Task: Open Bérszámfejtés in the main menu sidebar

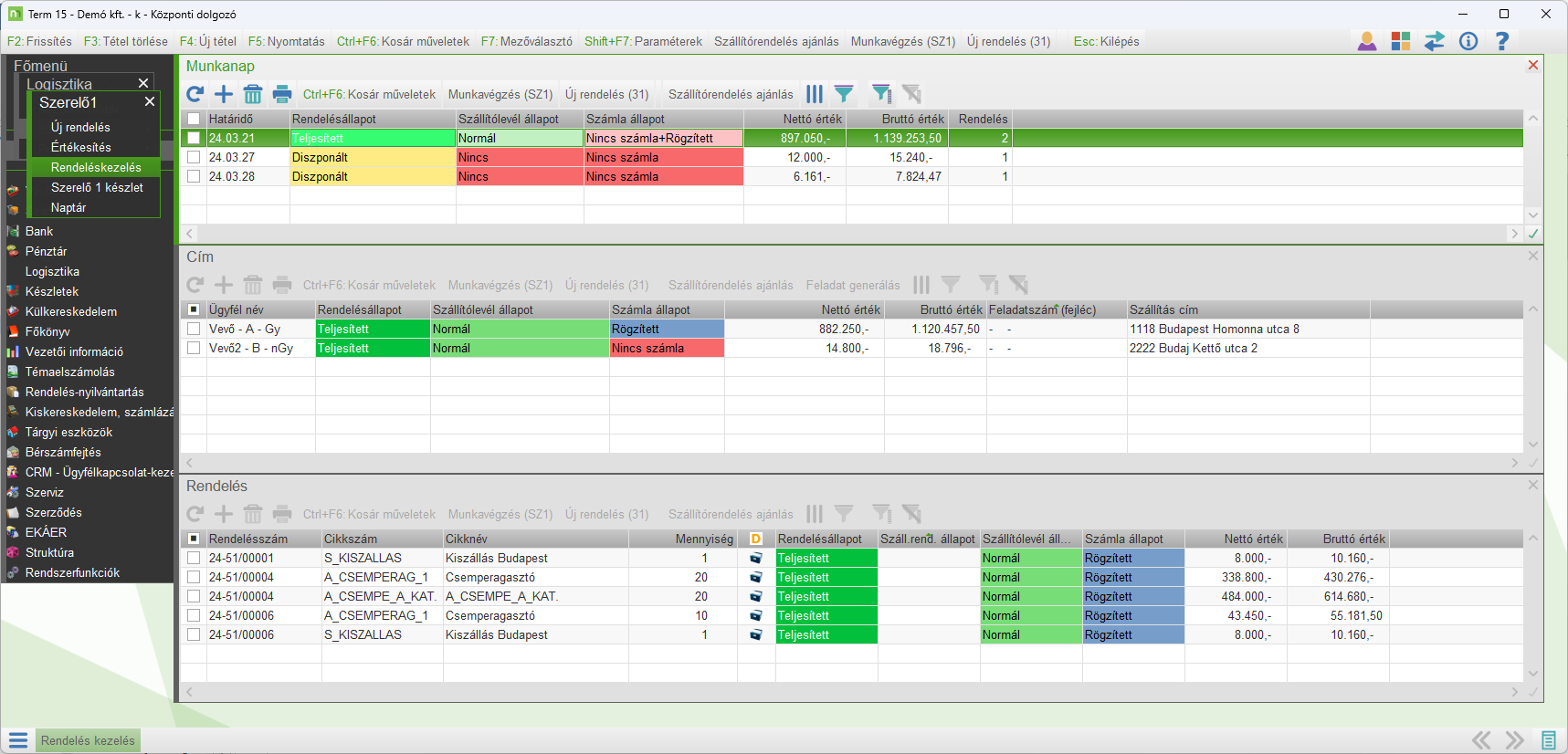Action: click(x=63, y=452)
